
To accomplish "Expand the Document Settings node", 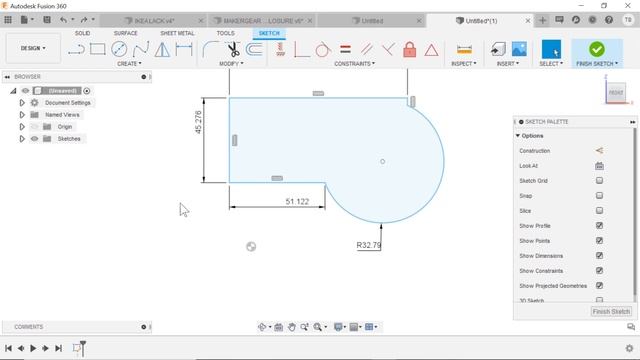I will click(22, 103).
